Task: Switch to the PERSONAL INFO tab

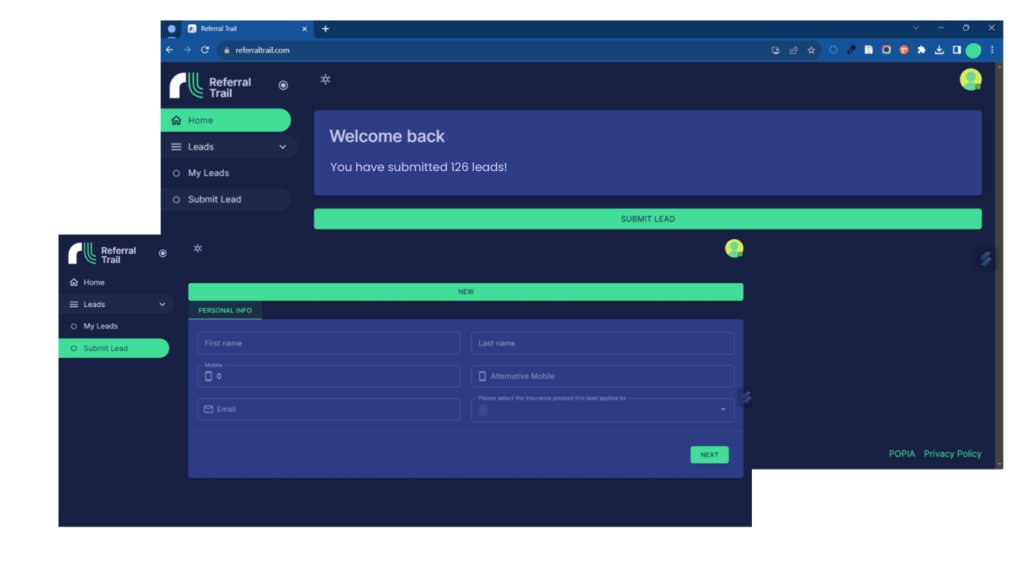Action: [224, 310]
